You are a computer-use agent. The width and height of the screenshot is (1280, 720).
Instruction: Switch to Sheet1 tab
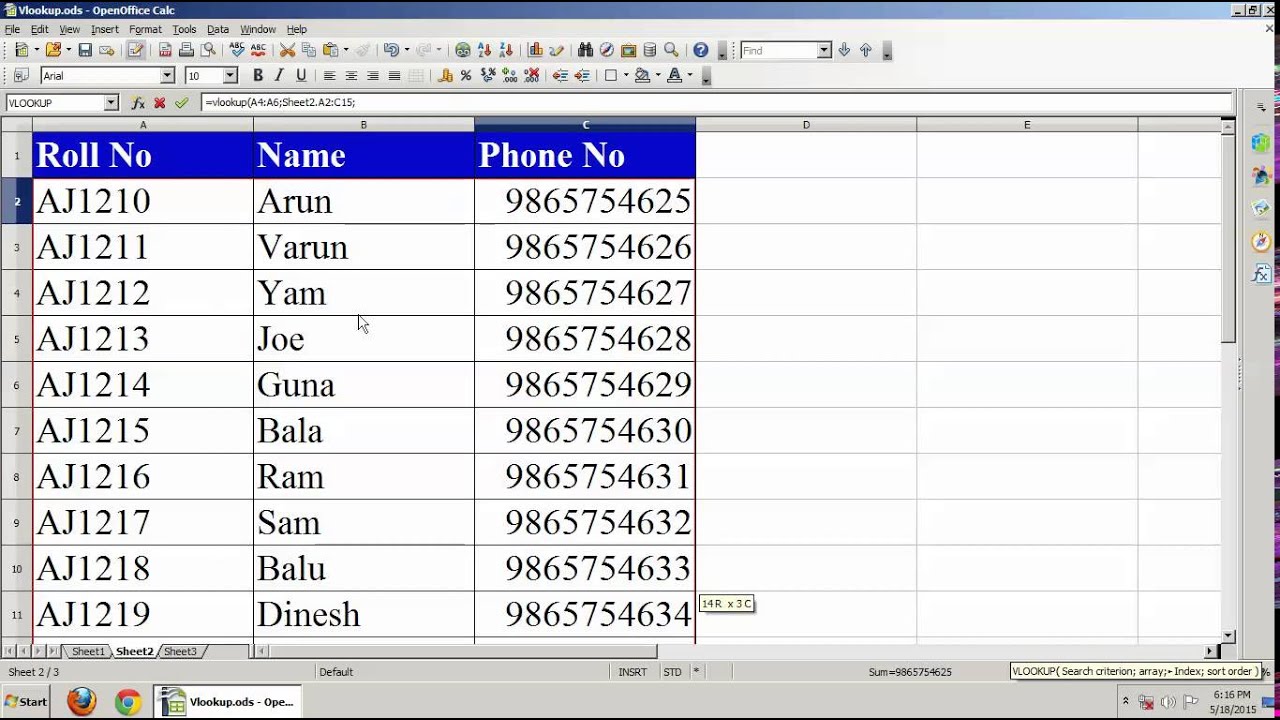pyautogui.click(x=88, y=651)
